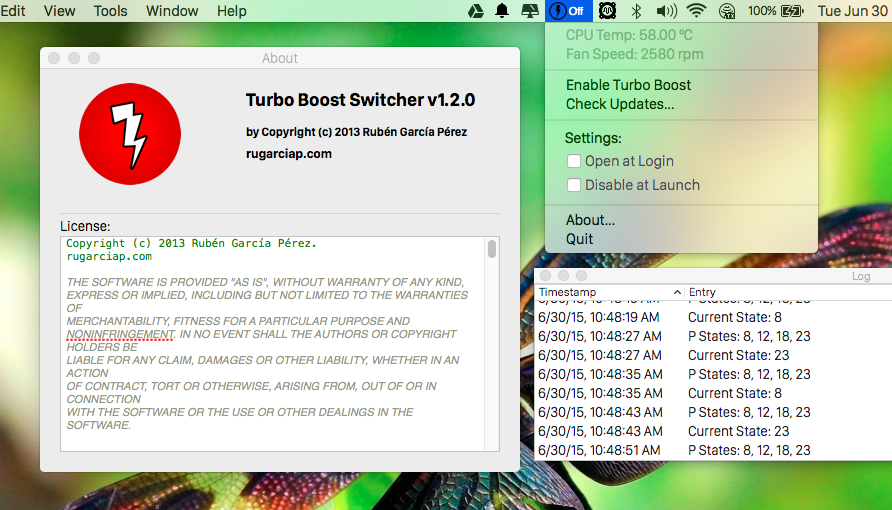The image size is (892, 510).
Task: Choose Check Updates from the menu
Action: 619,104
